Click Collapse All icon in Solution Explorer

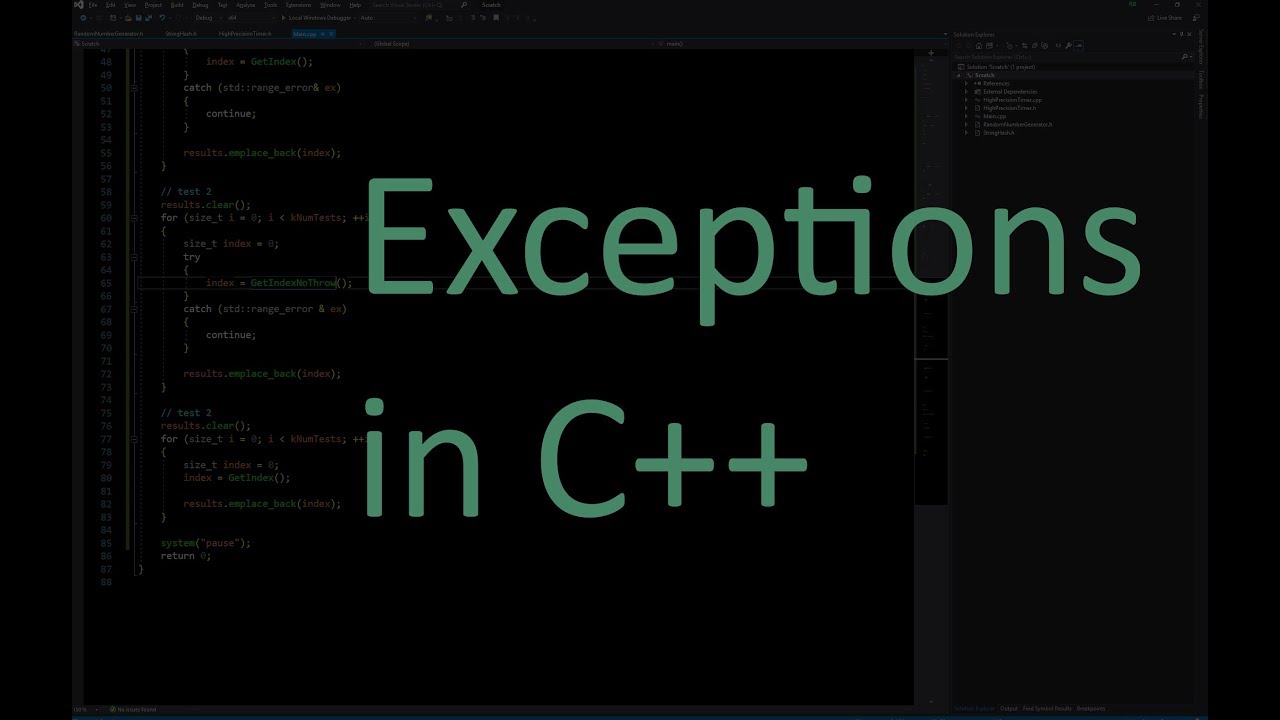[x=1035, y=46]
